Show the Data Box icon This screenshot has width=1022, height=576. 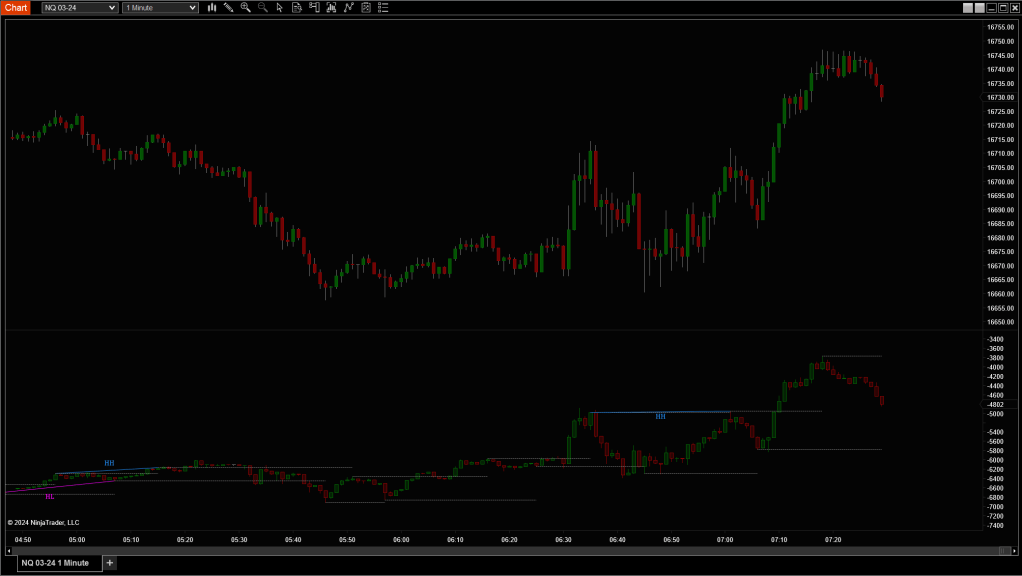click(297, 7)
